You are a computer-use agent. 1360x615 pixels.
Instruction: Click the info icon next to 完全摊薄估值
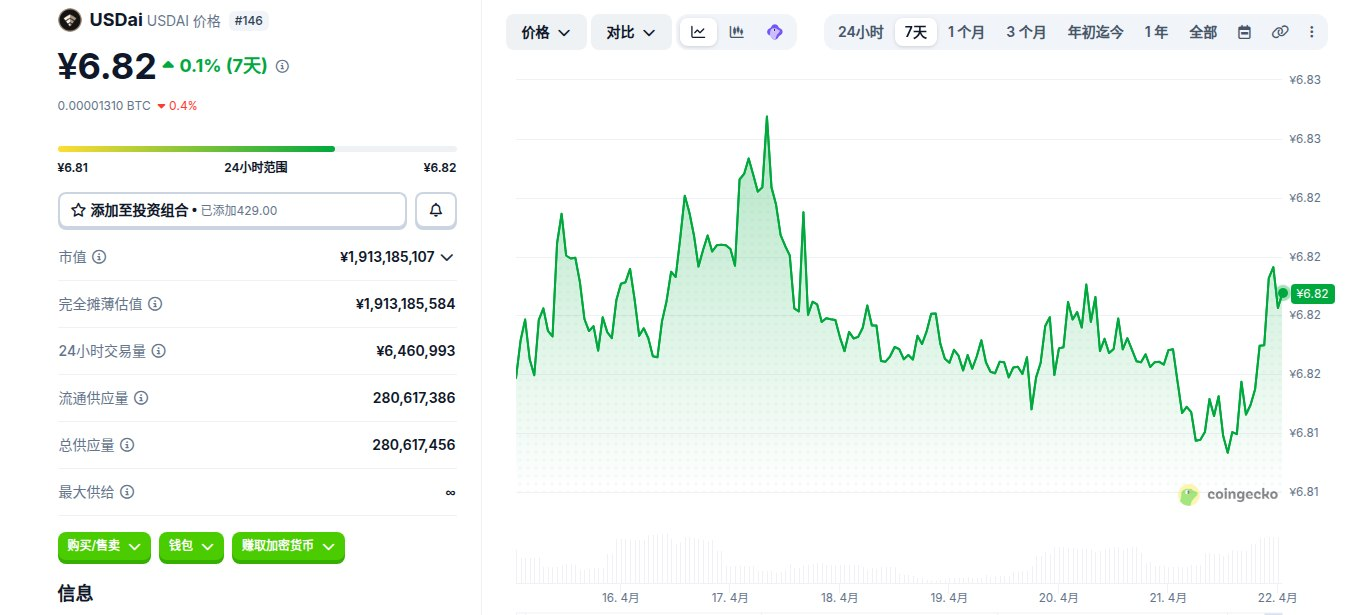(155, 304)
